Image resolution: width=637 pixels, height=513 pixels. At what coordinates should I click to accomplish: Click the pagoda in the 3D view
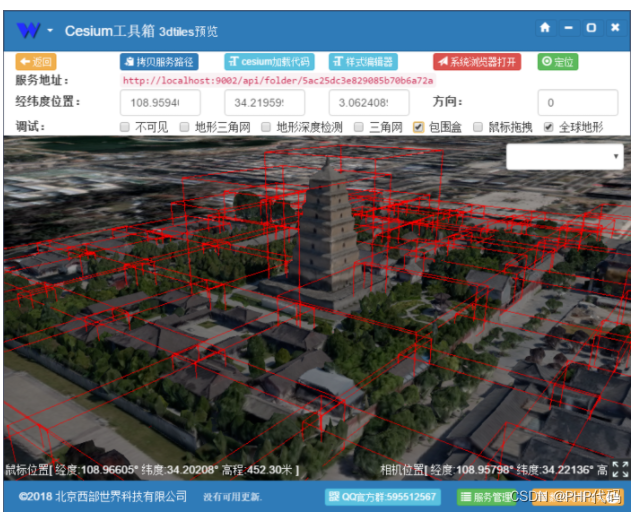click(327, 238)
